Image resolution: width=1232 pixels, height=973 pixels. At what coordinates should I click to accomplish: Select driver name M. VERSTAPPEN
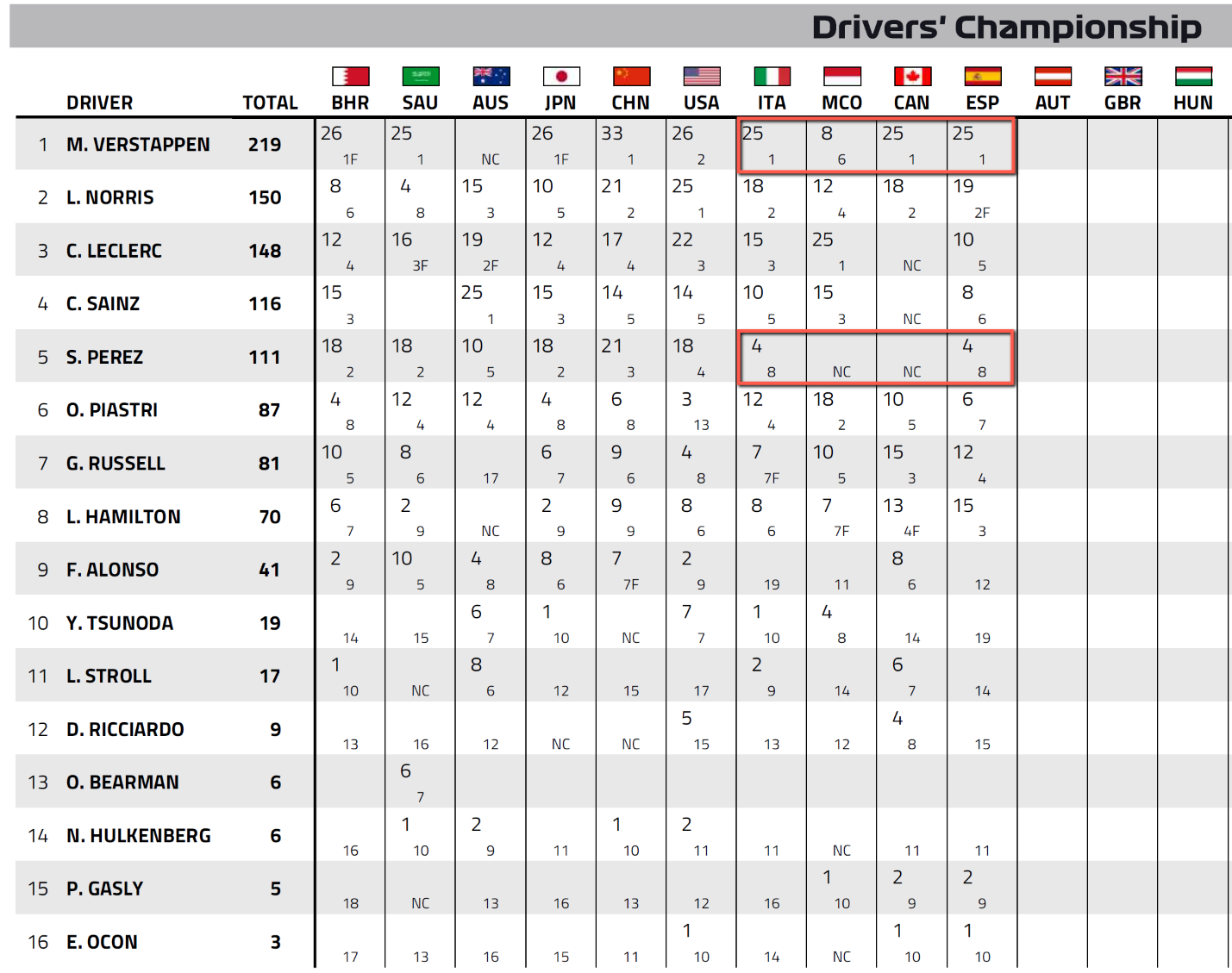[x=138, y=145]
